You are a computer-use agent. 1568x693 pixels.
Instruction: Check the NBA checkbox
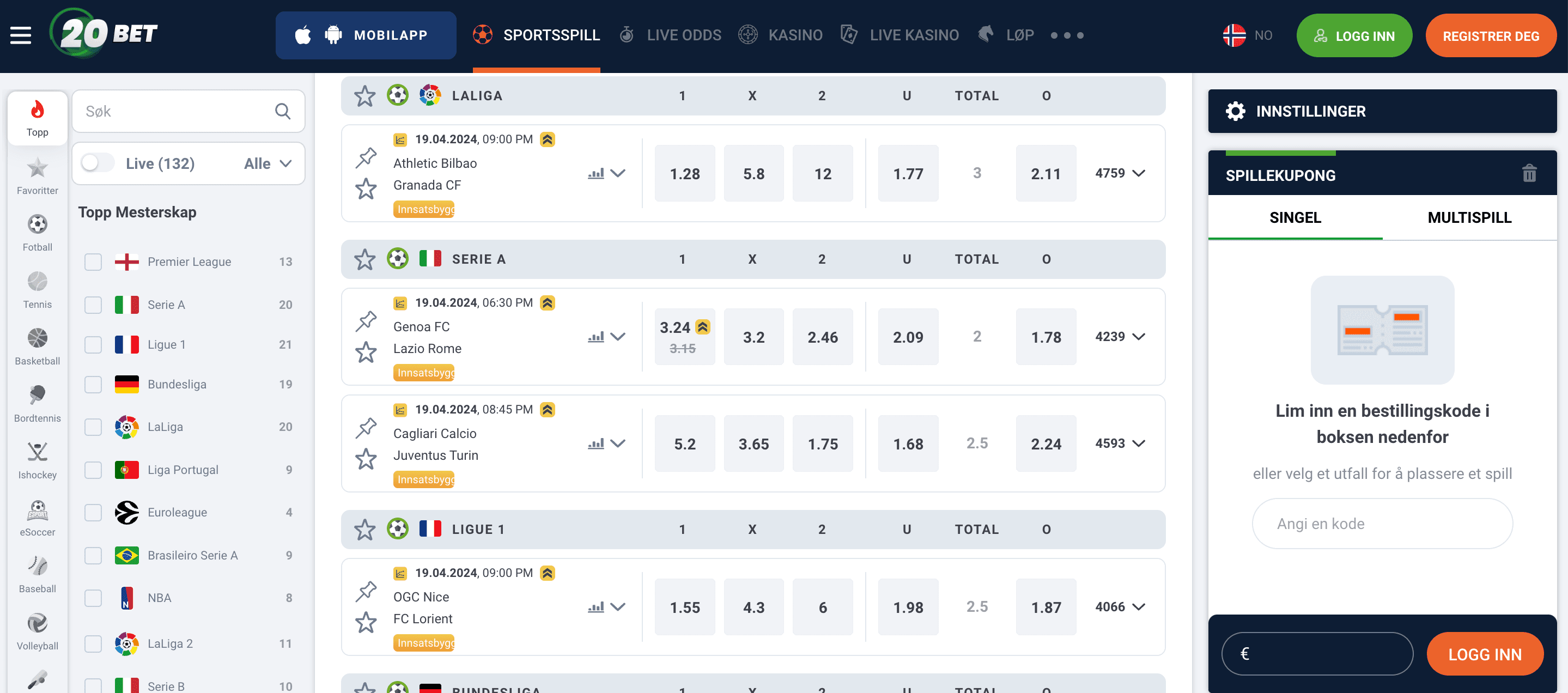(93, 598)
